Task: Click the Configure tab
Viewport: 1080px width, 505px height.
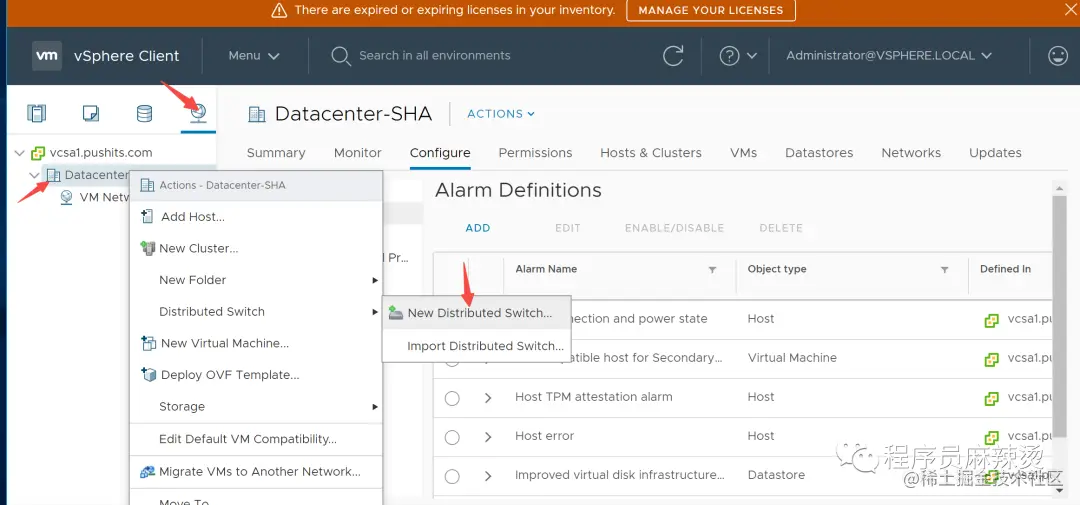Action: coord(440,153)
